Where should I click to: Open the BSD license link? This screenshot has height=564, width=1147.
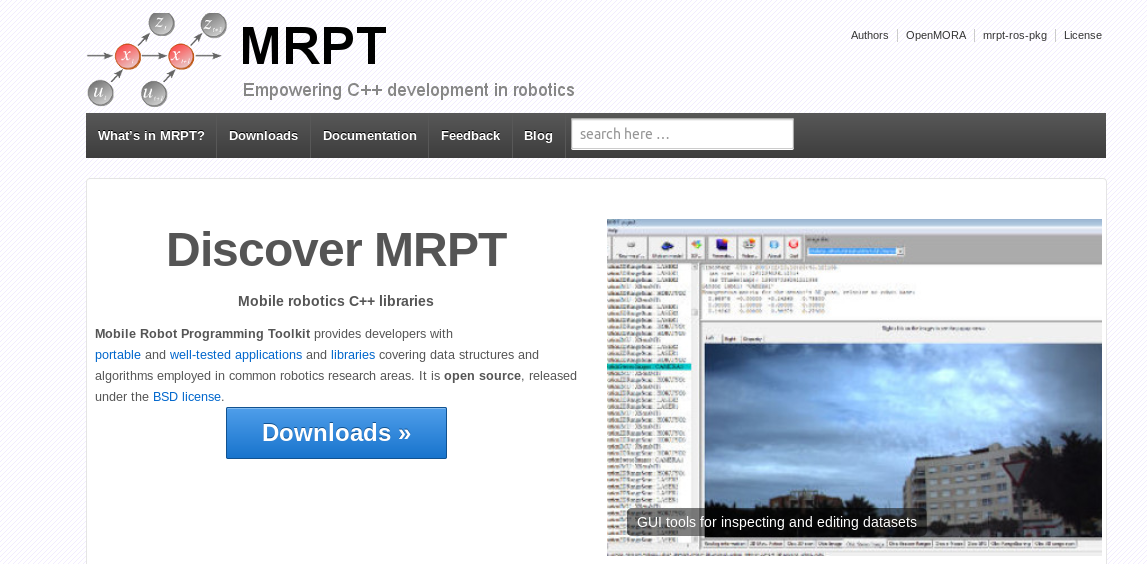point(187,397)
